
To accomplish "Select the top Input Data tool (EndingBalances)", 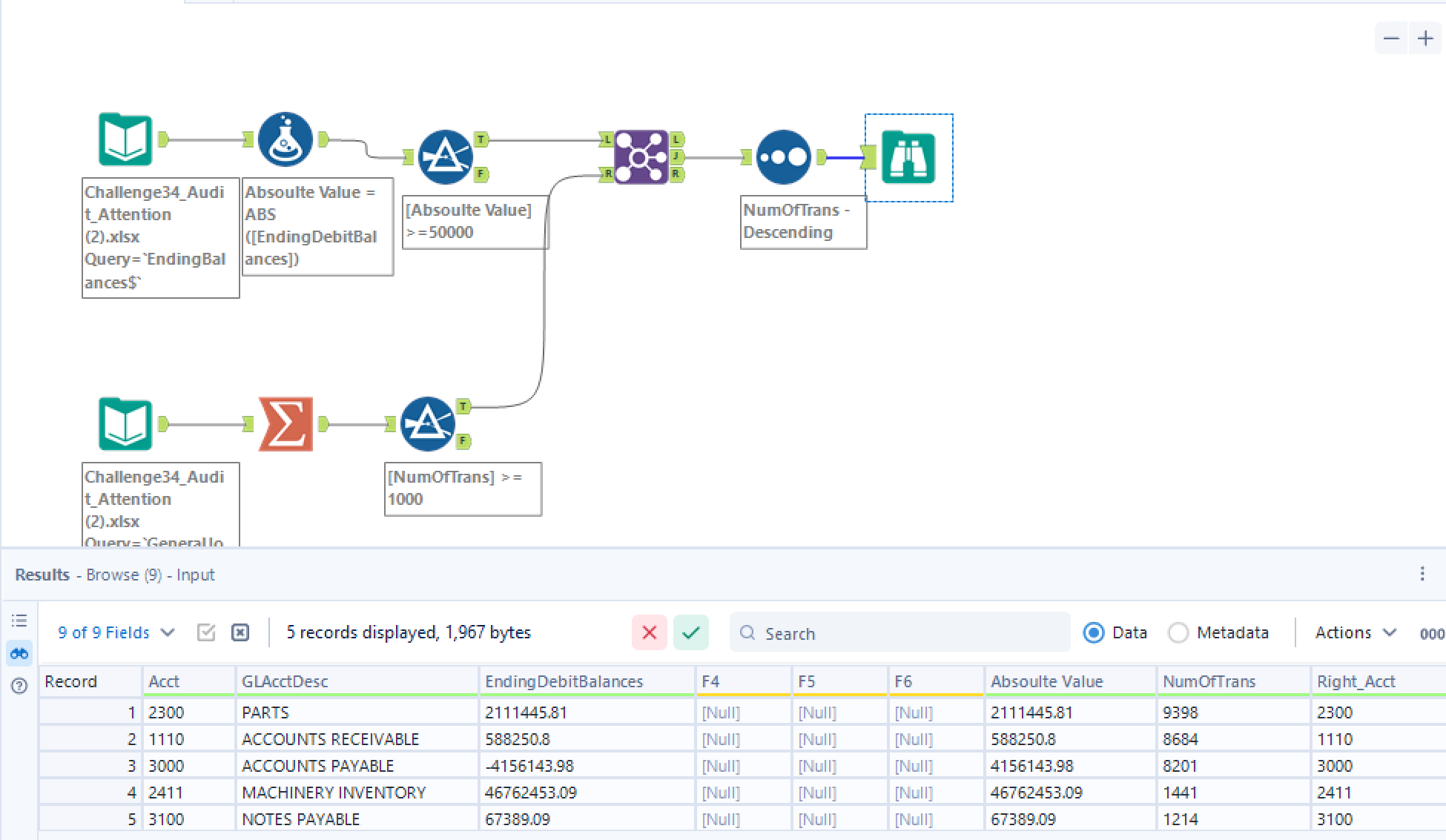I will click(x=125, y=139).
